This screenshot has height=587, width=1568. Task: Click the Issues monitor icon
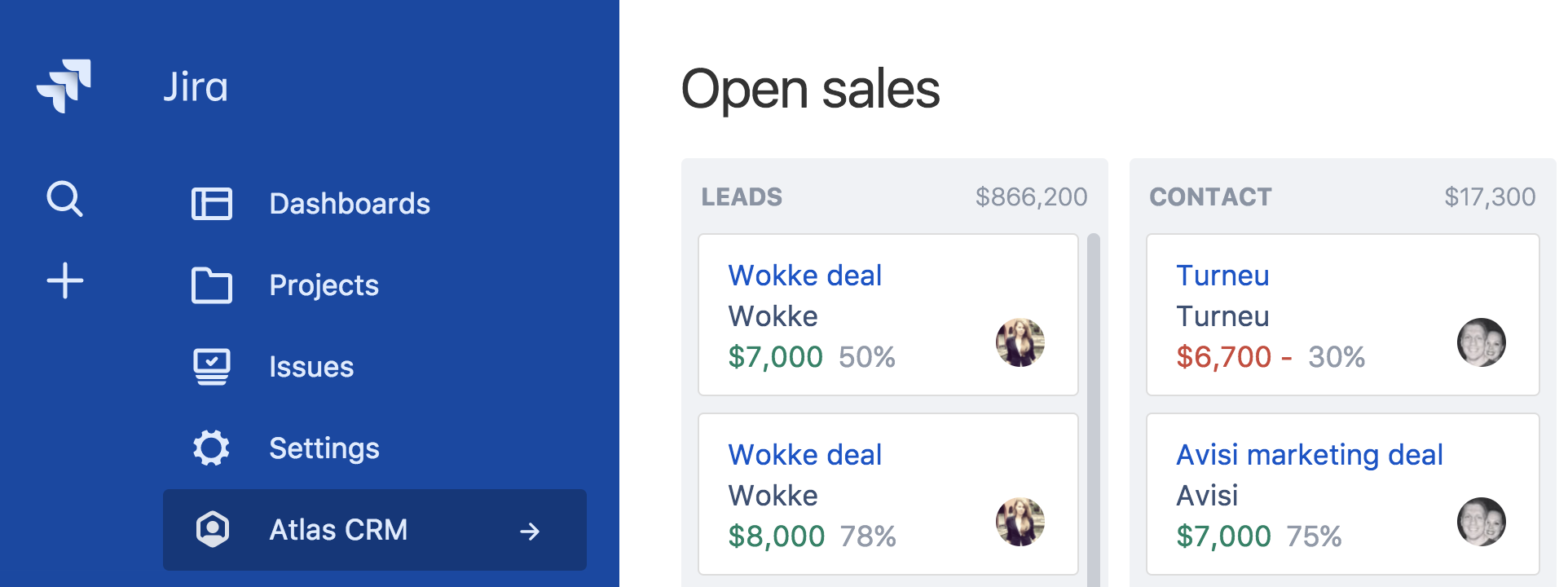212,367
